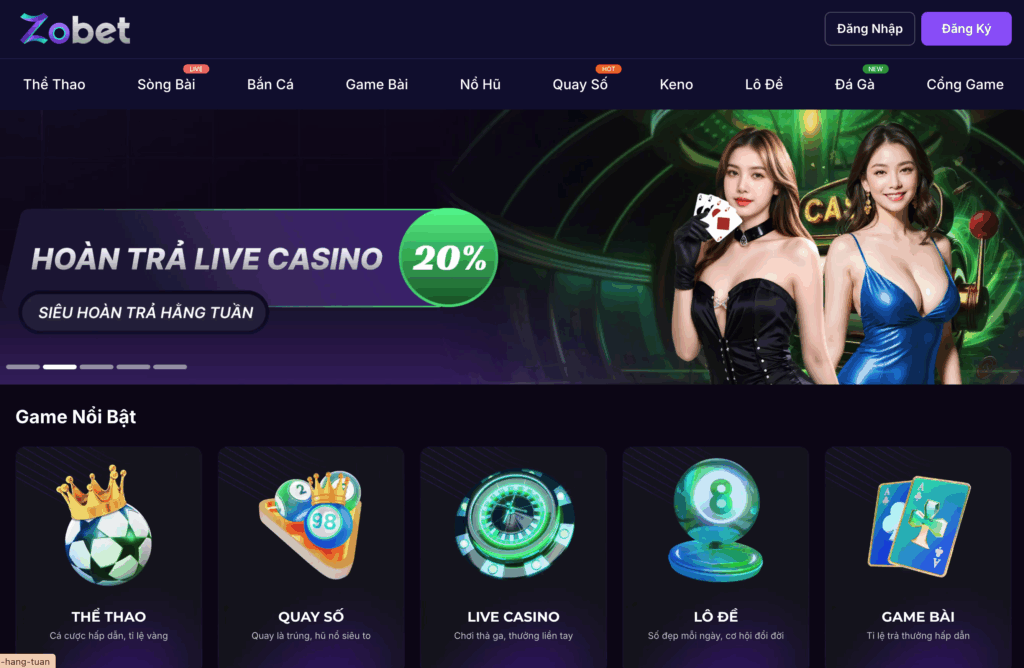Open the Đá Gà menu item

click(x=854, y=84)
